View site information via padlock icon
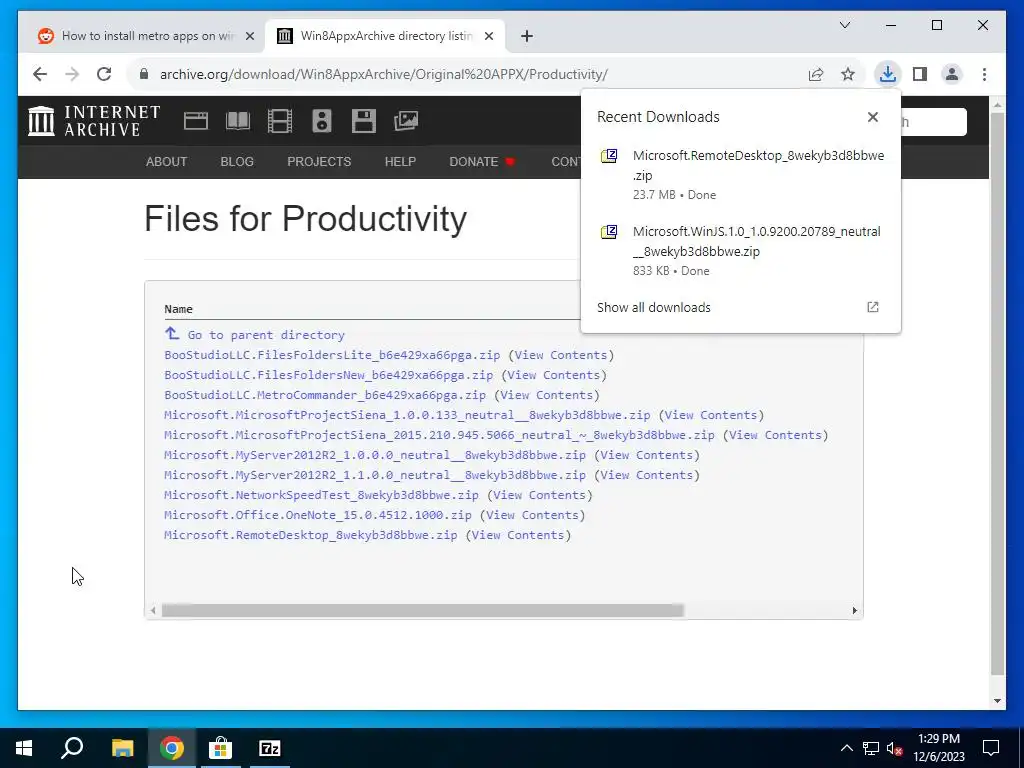This screenshot has height=768, width=1024. click(144, 74)
